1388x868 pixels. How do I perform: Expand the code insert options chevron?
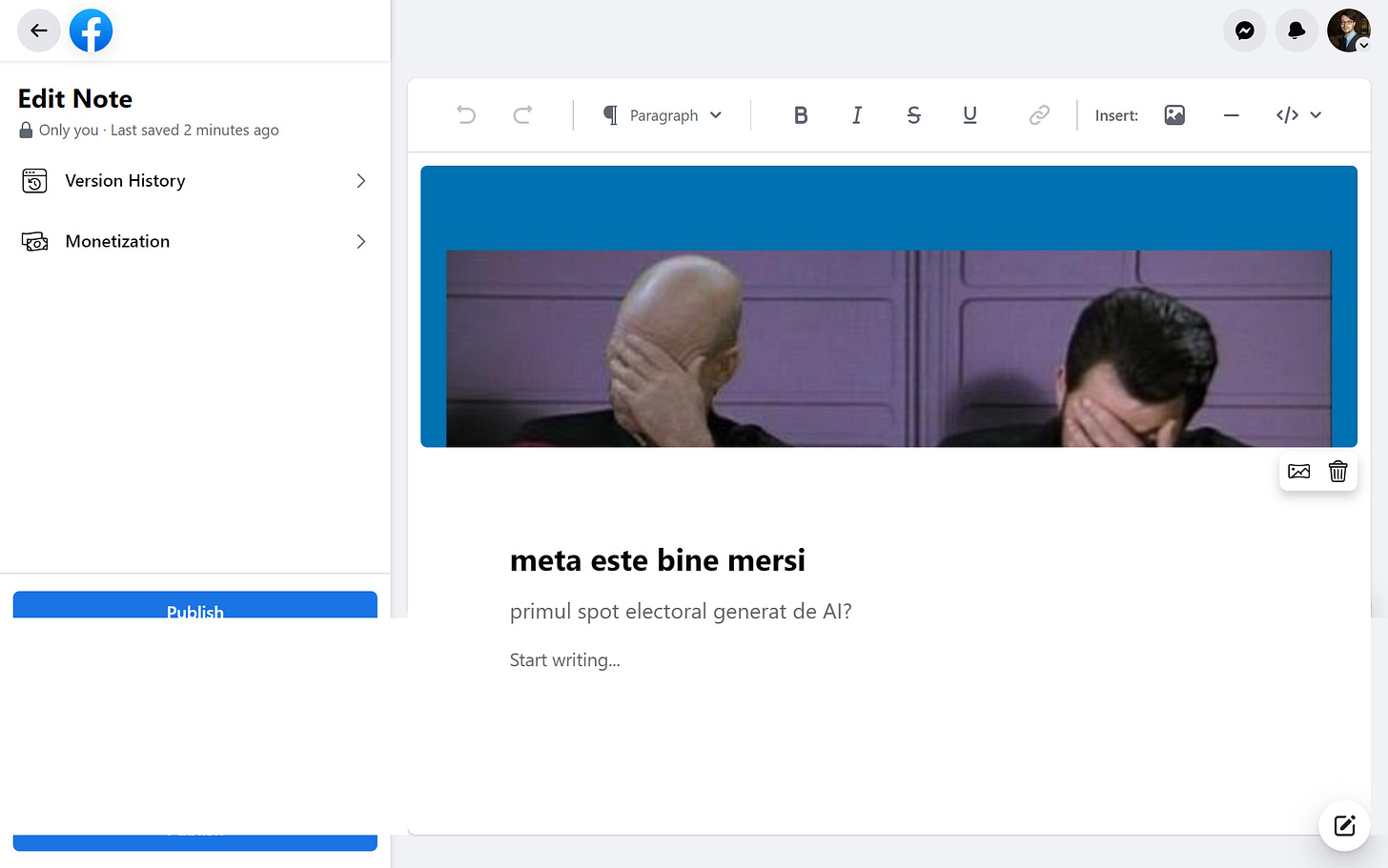point(1316,115)
